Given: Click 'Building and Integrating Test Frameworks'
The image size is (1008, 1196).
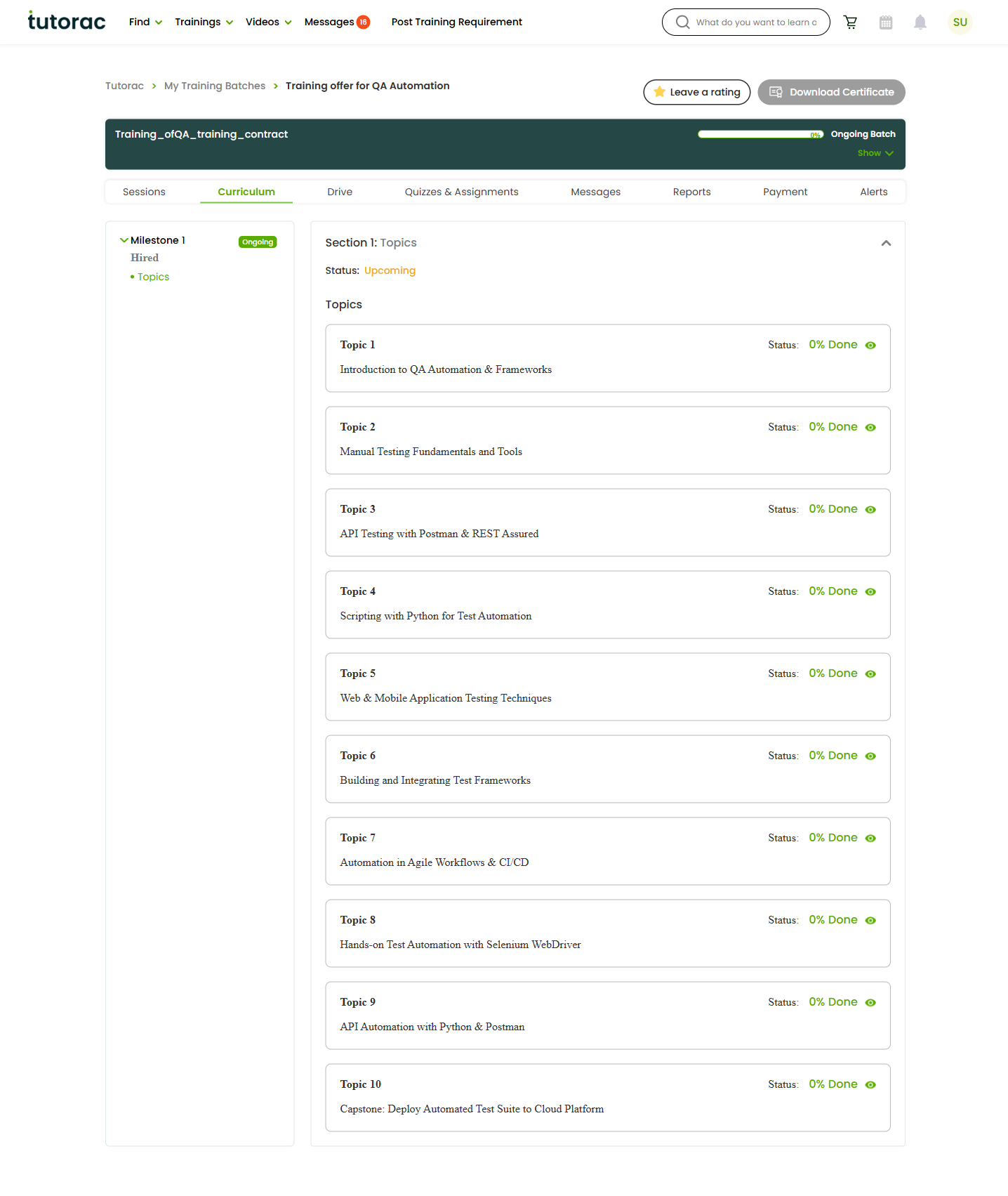Looking at the screenshot, I should click(435, 780).
